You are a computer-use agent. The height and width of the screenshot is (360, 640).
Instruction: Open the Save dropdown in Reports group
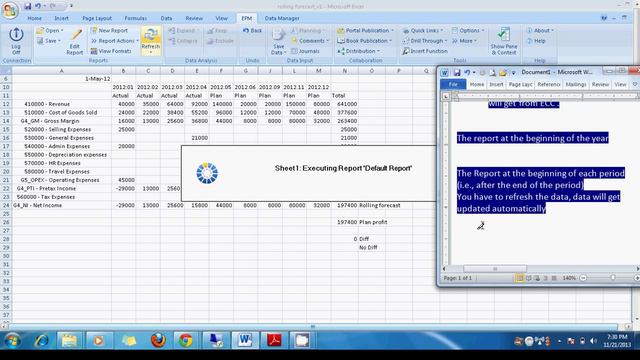(49, 41)
